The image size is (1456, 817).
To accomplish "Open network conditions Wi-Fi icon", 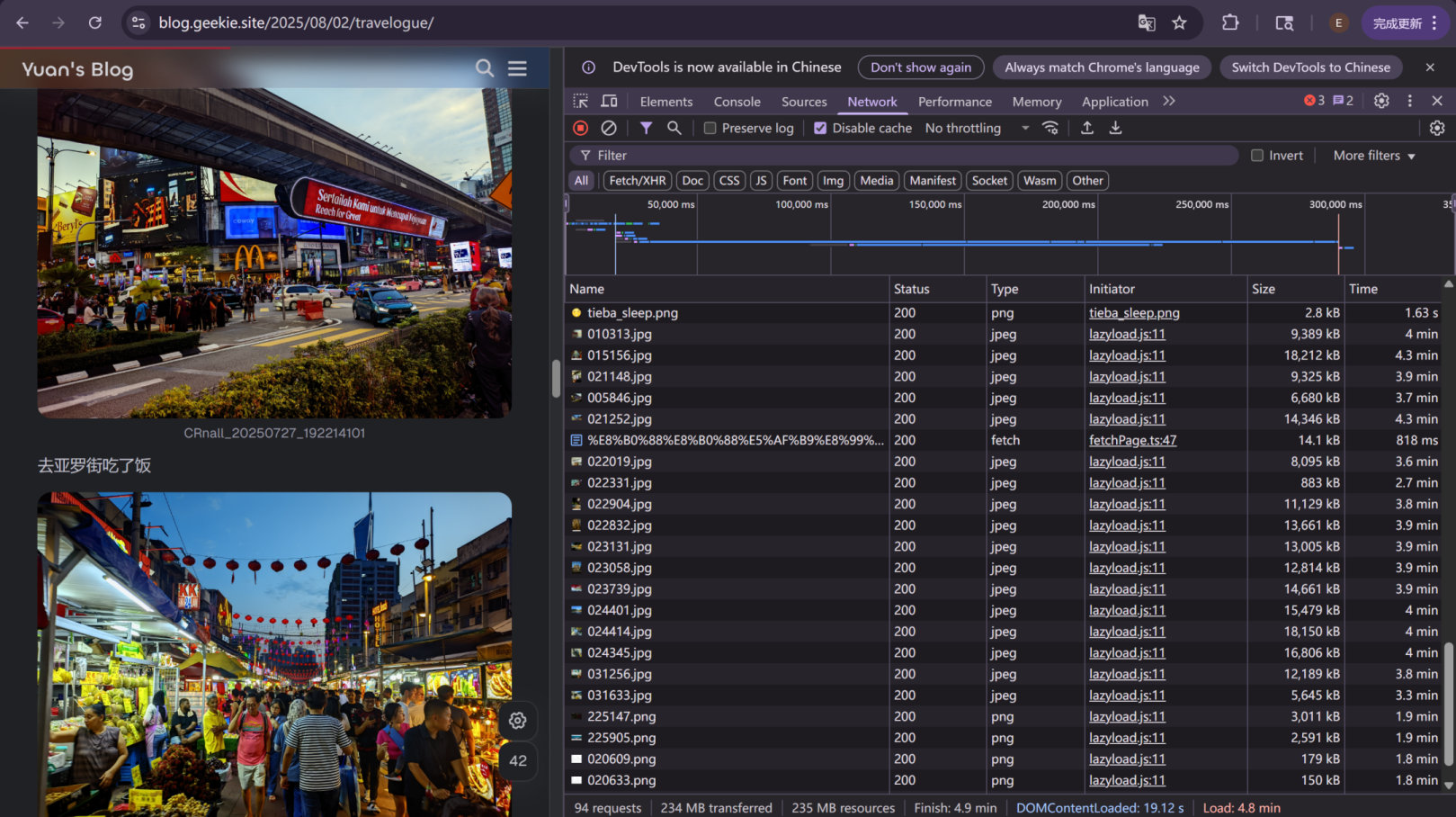I will [x=1050, y=129].
